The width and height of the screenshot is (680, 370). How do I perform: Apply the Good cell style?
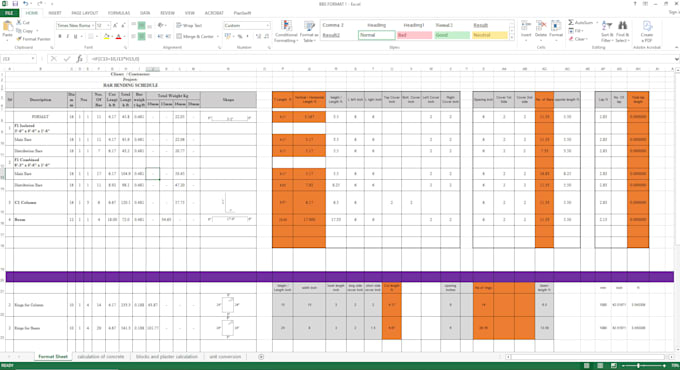(x=452, y=35)
